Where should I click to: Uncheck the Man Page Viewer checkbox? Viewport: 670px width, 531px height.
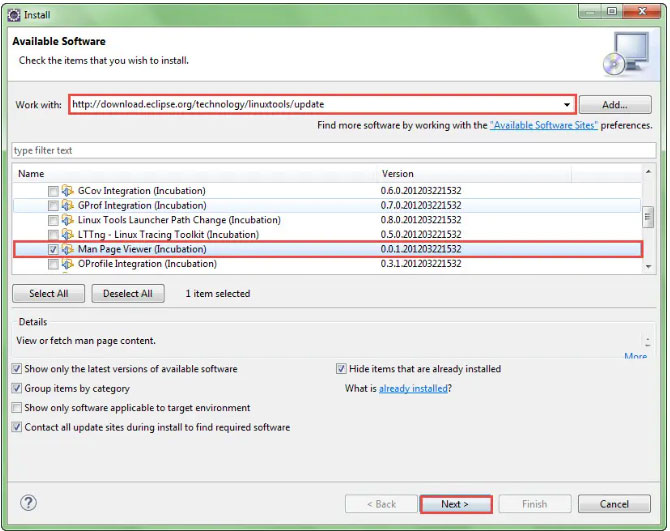click(53, 249)
